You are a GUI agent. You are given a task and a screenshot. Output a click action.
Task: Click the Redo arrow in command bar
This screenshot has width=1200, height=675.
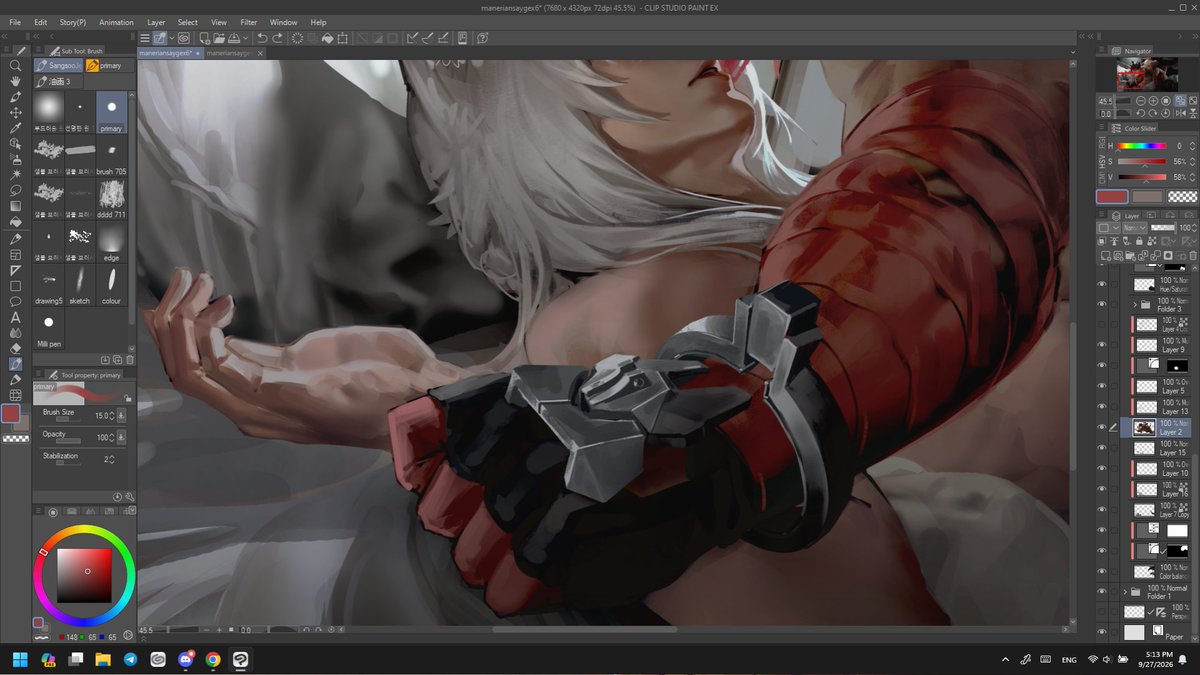(278, 38)
